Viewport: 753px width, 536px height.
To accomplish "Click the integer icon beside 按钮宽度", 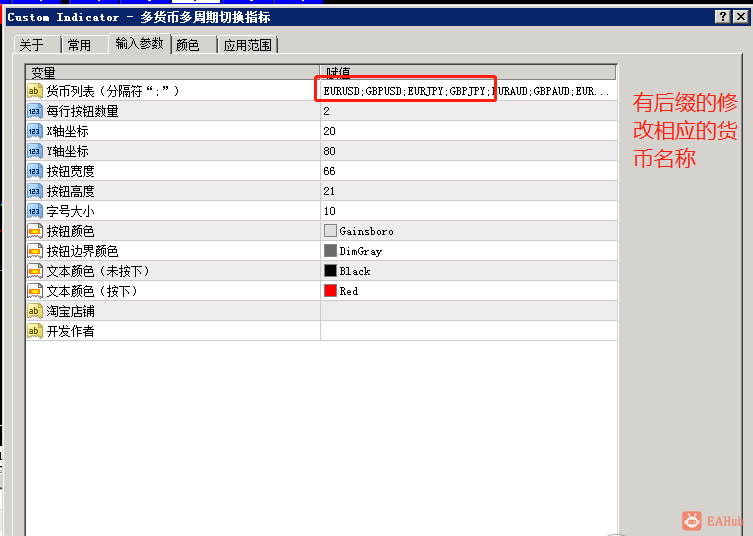I will (x=35, y=171).
